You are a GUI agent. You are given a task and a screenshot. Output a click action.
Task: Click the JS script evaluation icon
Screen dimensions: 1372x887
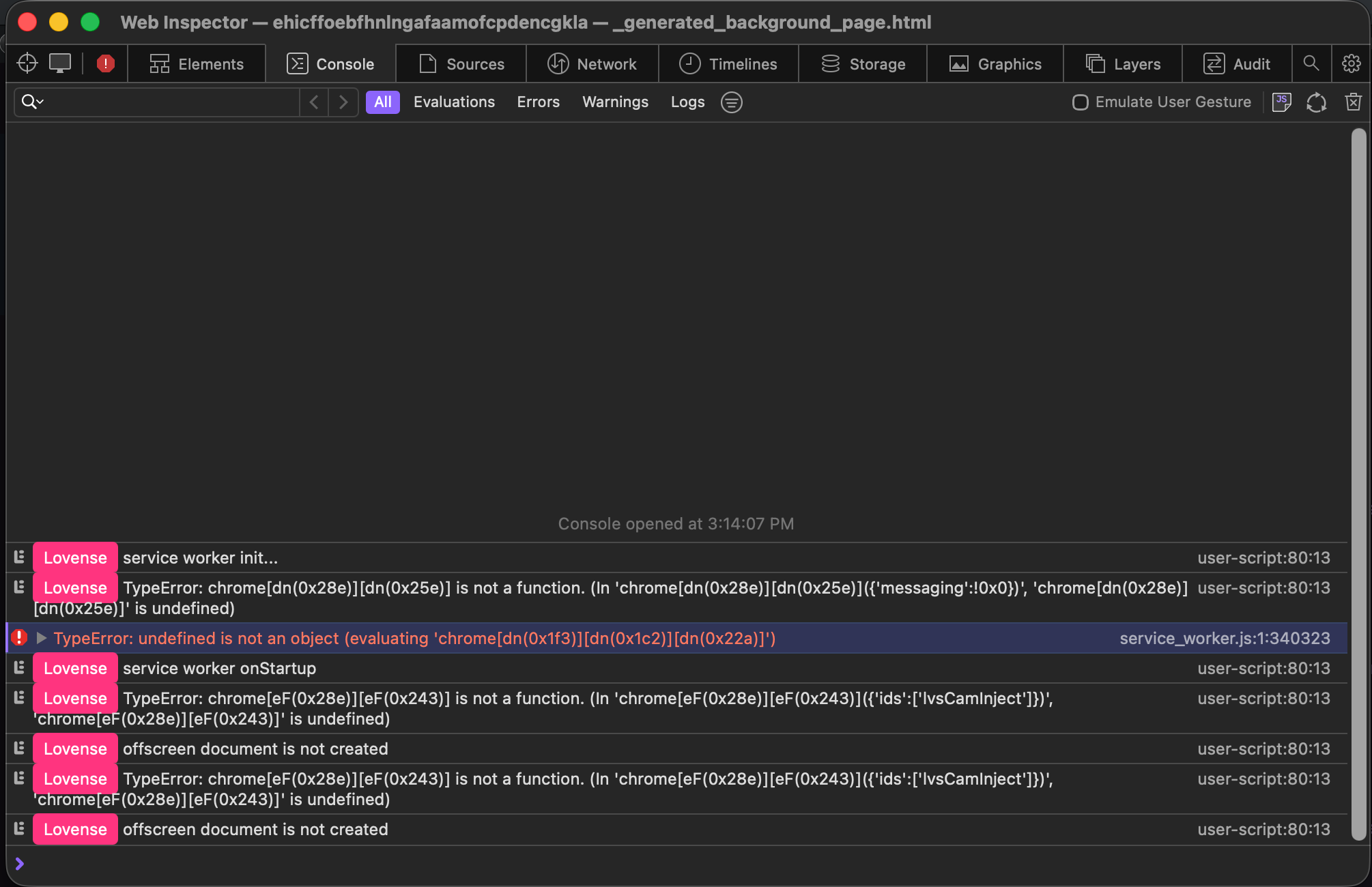point(1282,102)
